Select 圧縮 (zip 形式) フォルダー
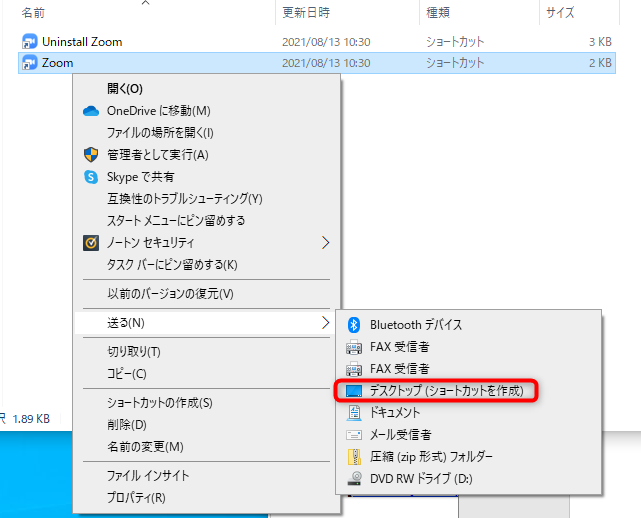The width and height of the screenshot is (641, 518). (x=468, y=457)
